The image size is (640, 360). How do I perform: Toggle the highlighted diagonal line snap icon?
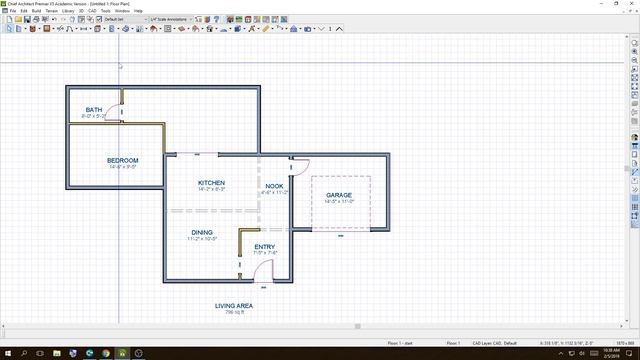coord(634,172)
